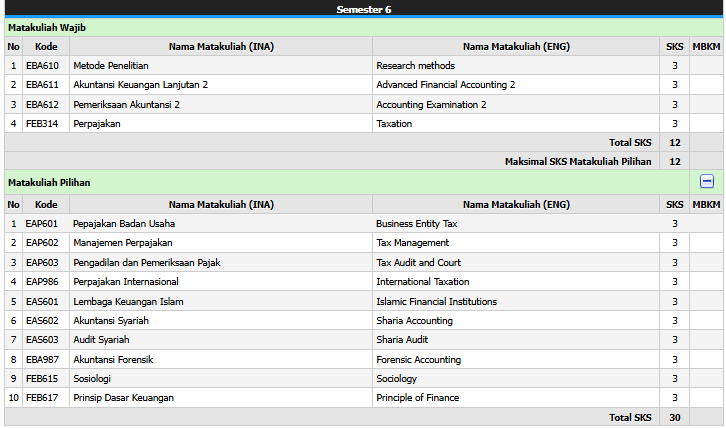The image size is (726, 428).
Task: Click Pengadilan dan Pemeriksaan Pajak
Action: pos(146,262)
